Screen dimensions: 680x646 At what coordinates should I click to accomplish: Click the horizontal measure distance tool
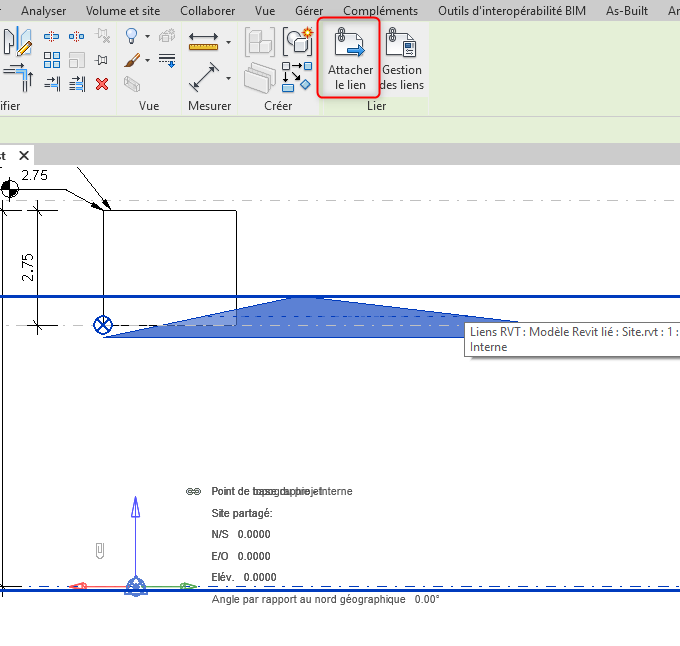[203, 42]
